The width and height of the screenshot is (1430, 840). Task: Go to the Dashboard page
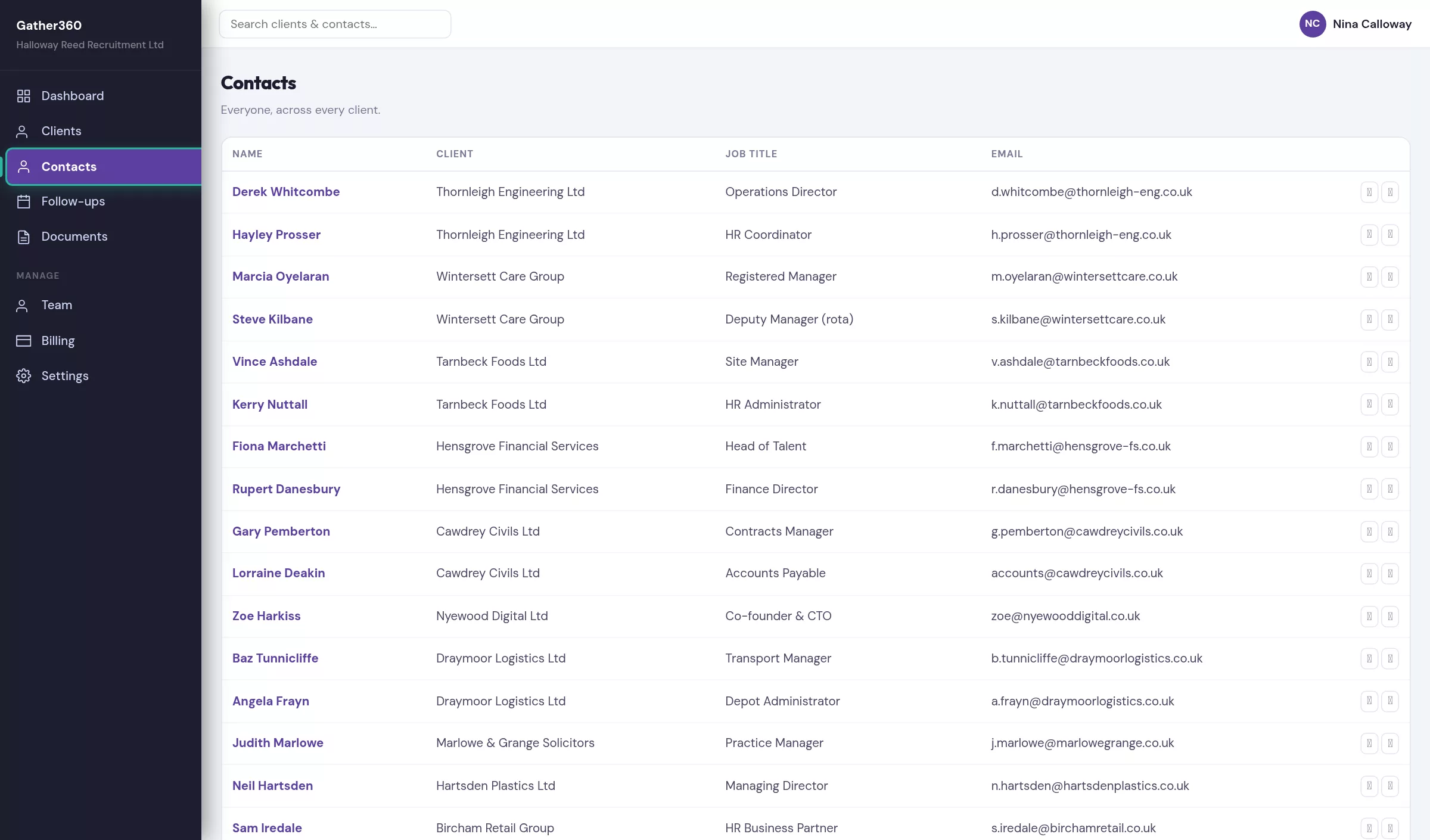(x=104, y=96)
